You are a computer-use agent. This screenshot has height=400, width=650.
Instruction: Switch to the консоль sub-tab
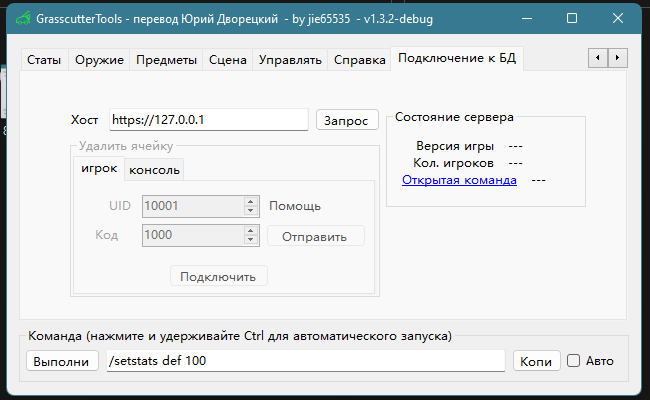click(154, 170)
